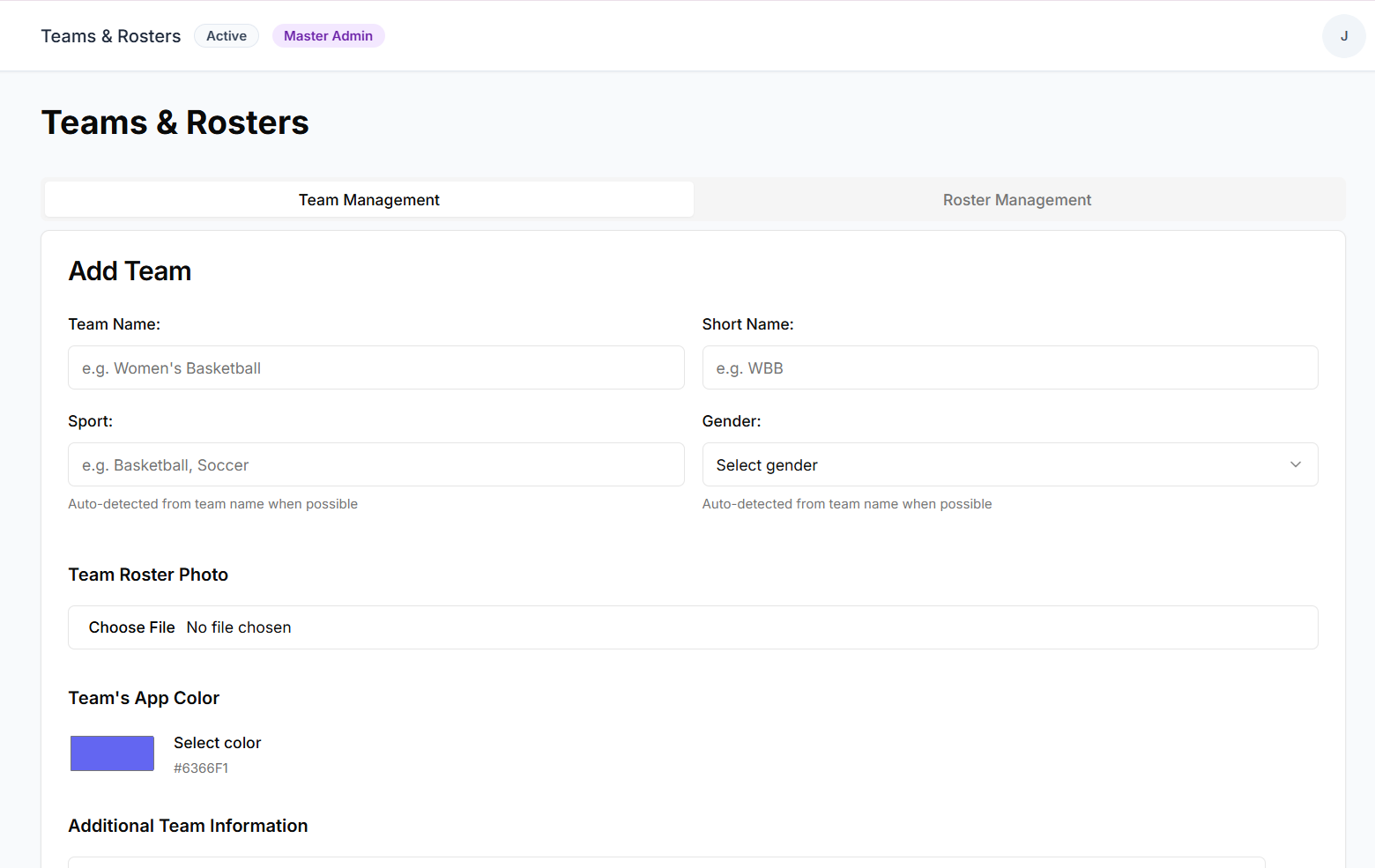This screenshot has width=1375, height=868.
Task: Click the Team Name label
Action: click(115, 324)
